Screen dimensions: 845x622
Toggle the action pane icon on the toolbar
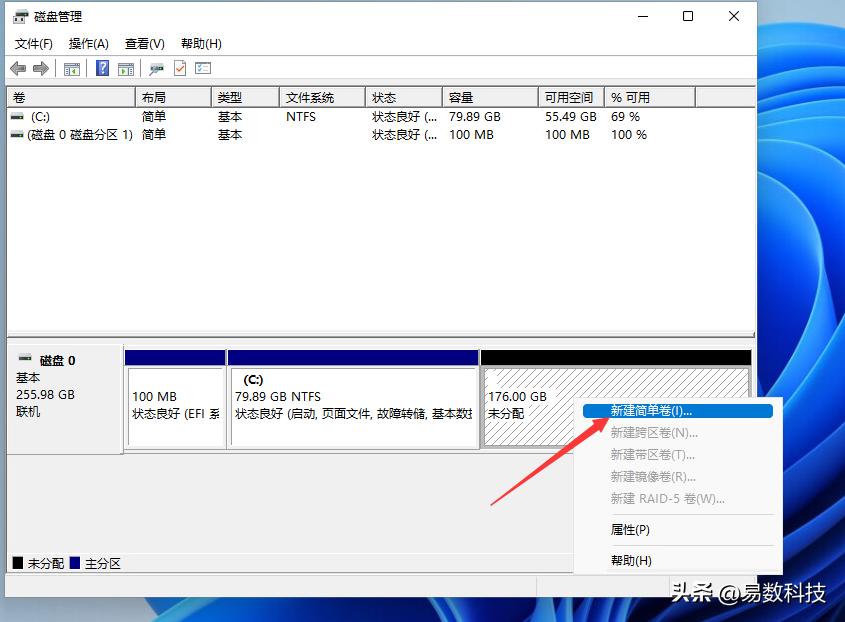click(125, 68)
